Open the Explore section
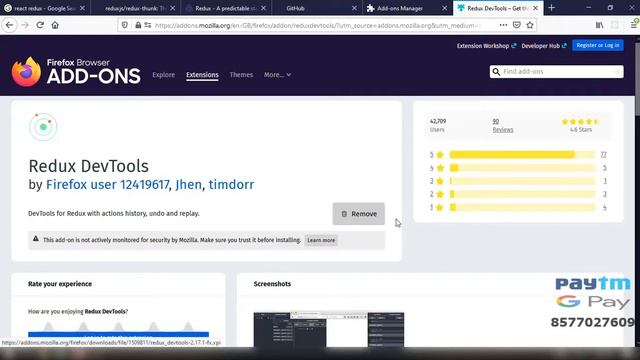This screenshot has height=360, width=640. point(163,75)
